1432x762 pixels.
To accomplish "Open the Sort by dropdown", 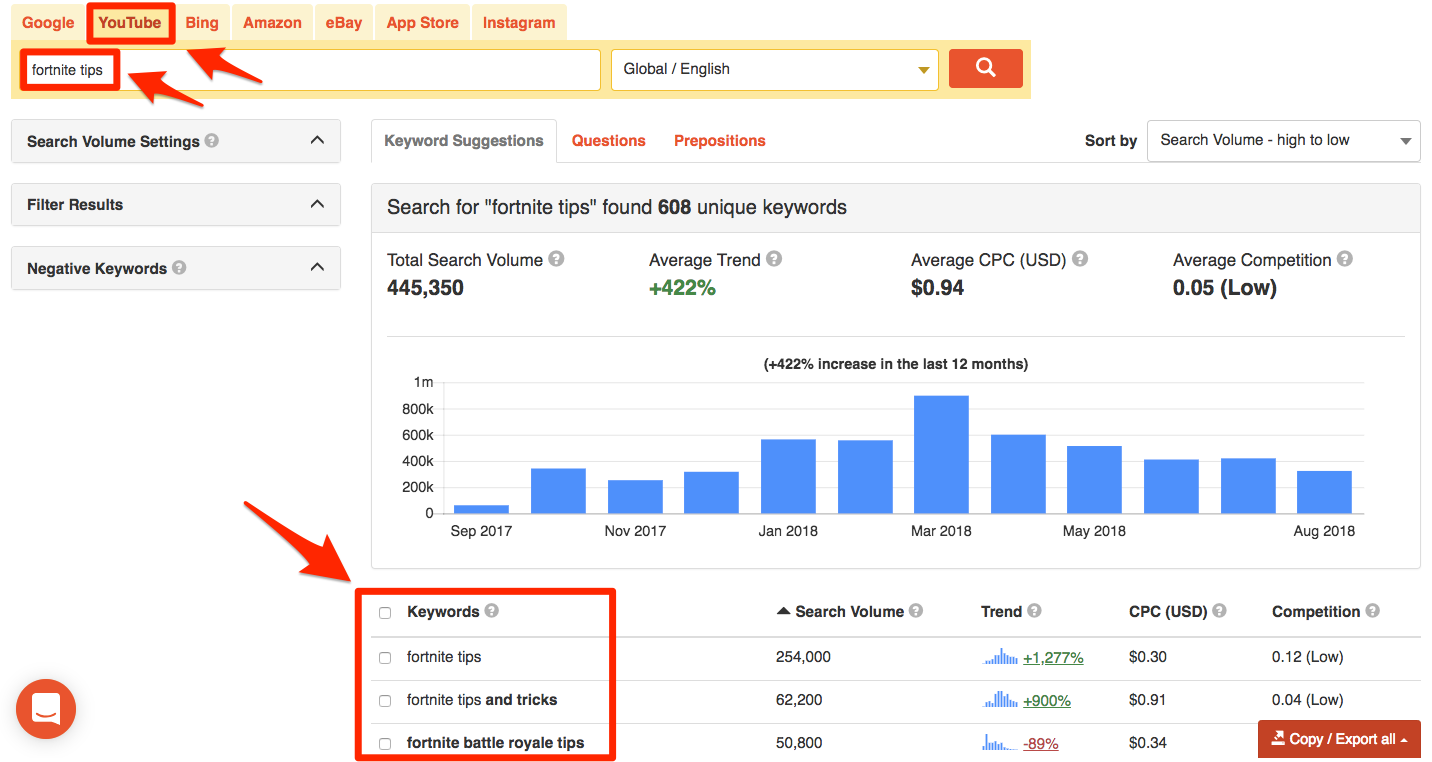I will pyautogui.click(x=1284, y=141).
